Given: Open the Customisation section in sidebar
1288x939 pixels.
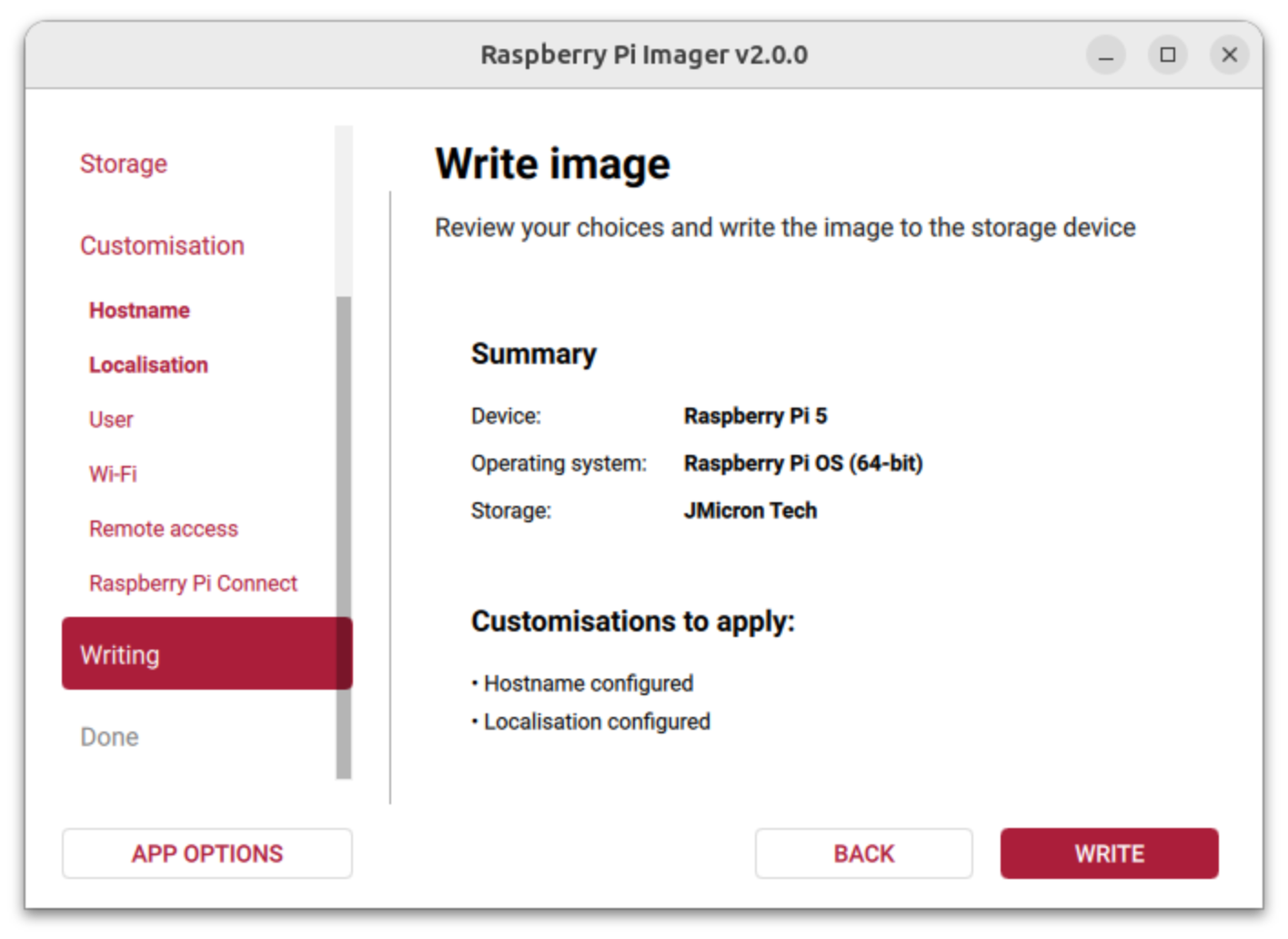Looking at the screenshot, I should pos(162,246).
